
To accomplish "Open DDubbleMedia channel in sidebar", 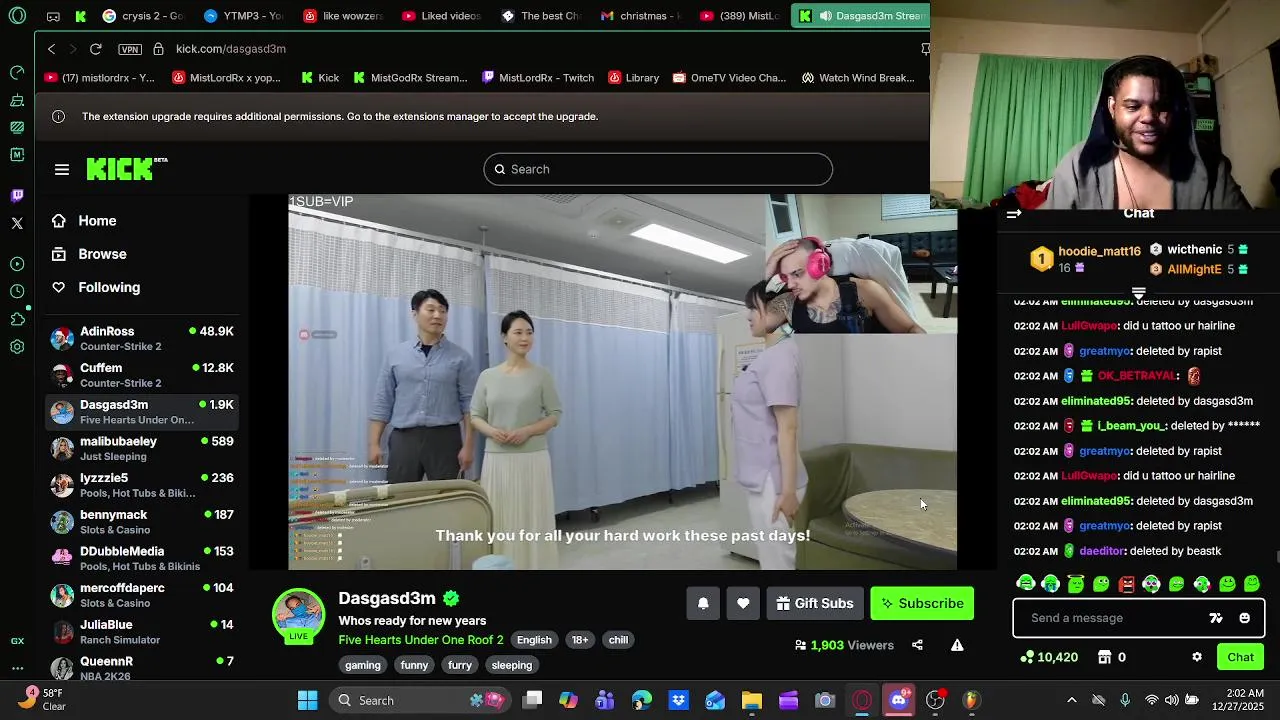I will click(x=142, y=558).
